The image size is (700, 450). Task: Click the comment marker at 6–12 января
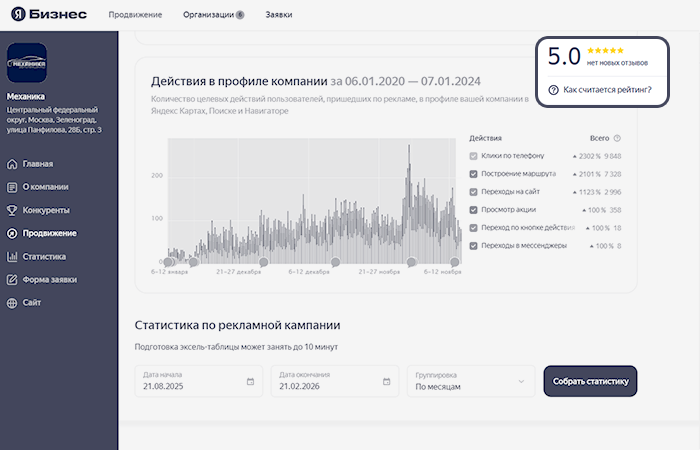pyautogui.click(x=169, y=262)
